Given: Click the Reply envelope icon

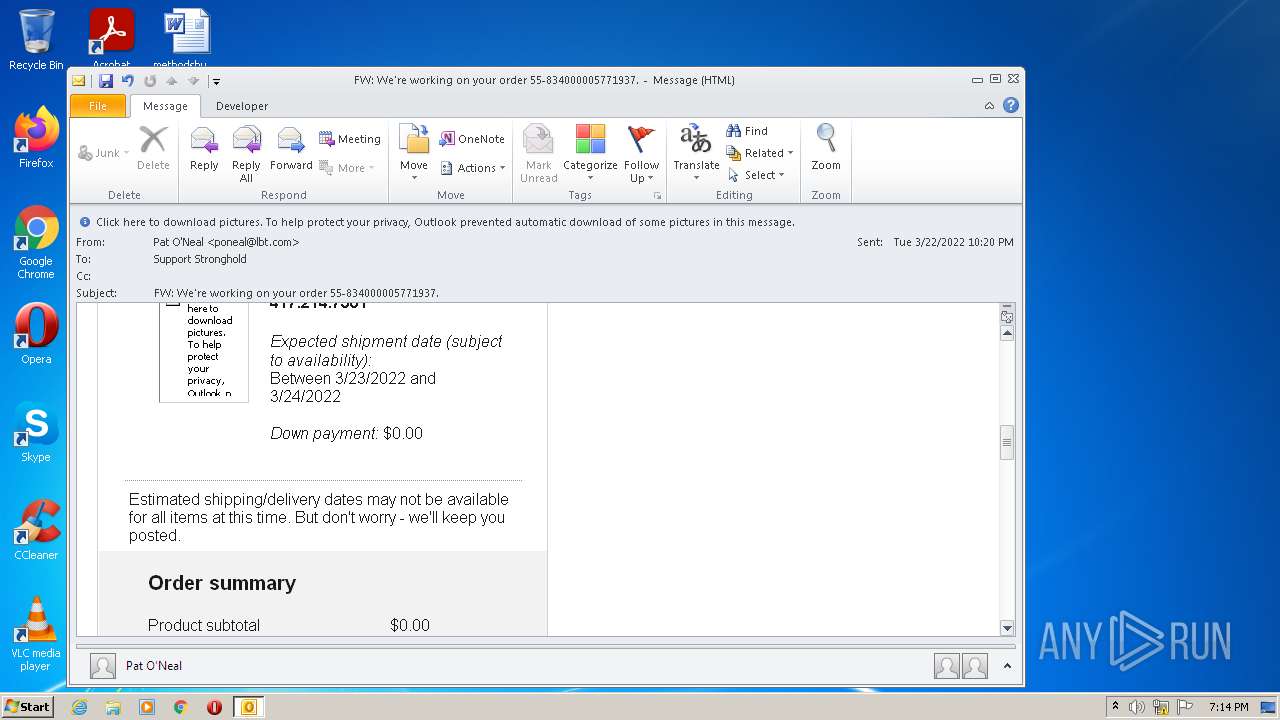Looking at the screenshot, I should 204,150.
